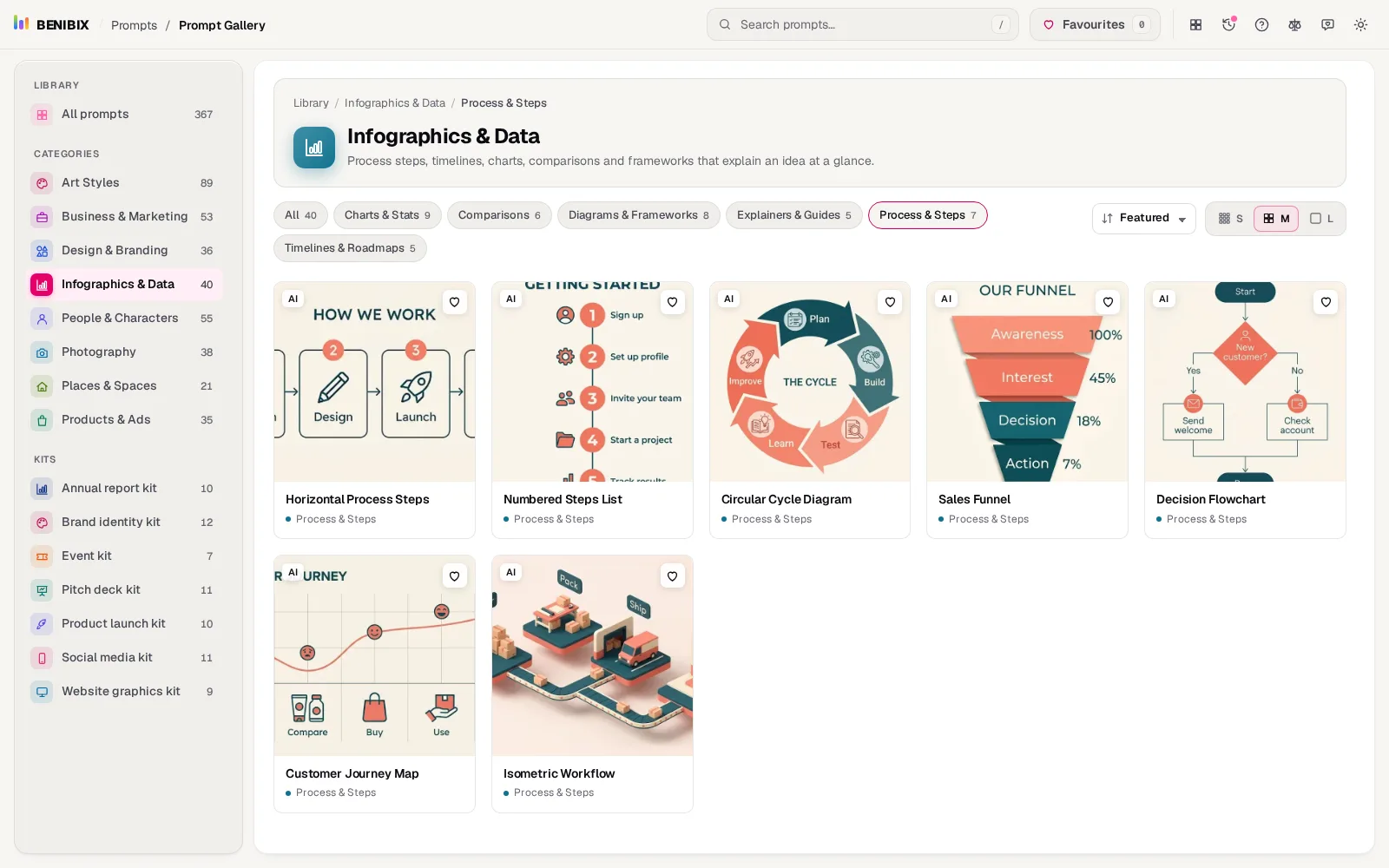Open the Favourites button

pos(1095,24)
